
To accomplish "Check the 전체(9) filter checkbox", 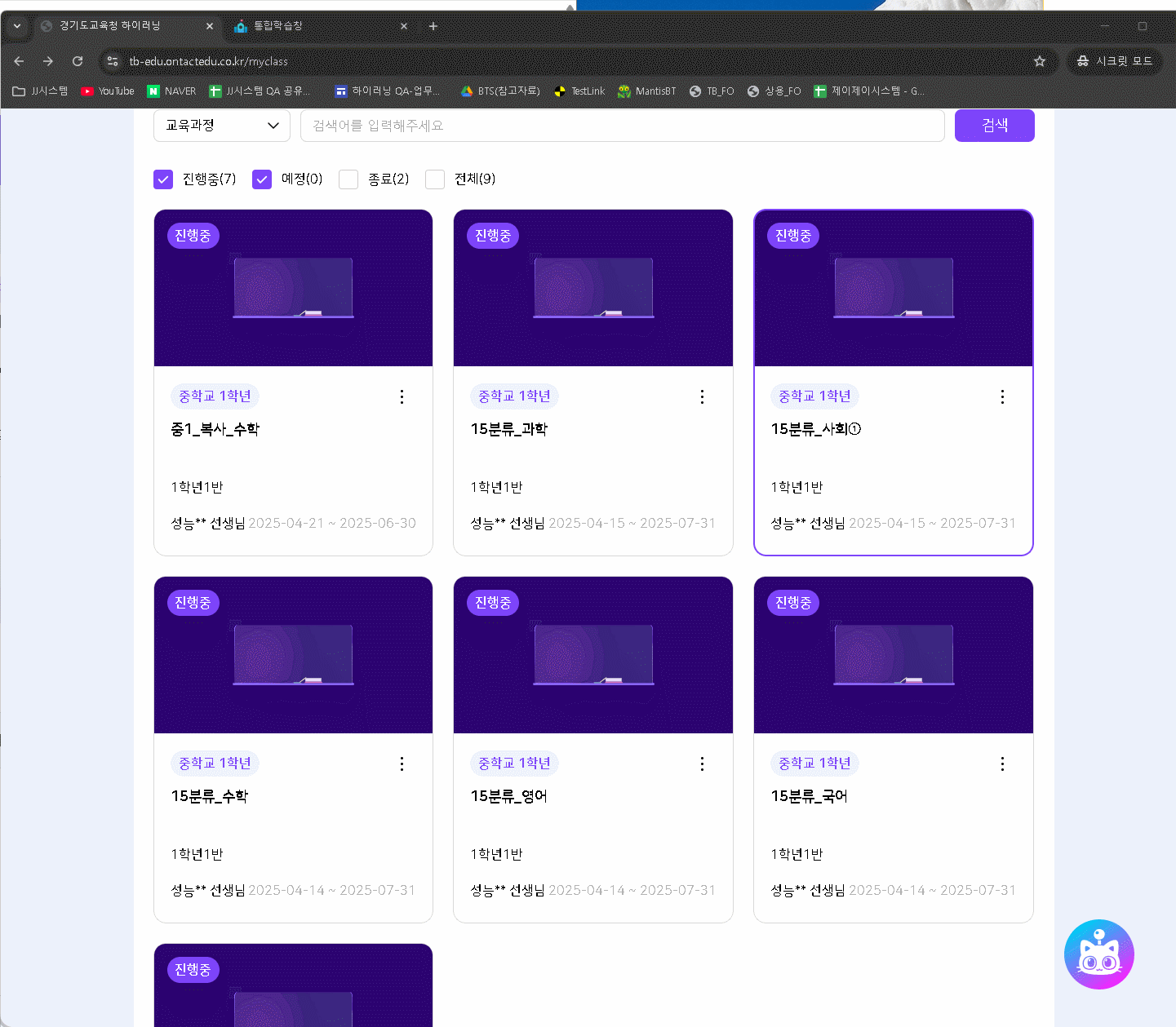I will [x=435, y=179].
